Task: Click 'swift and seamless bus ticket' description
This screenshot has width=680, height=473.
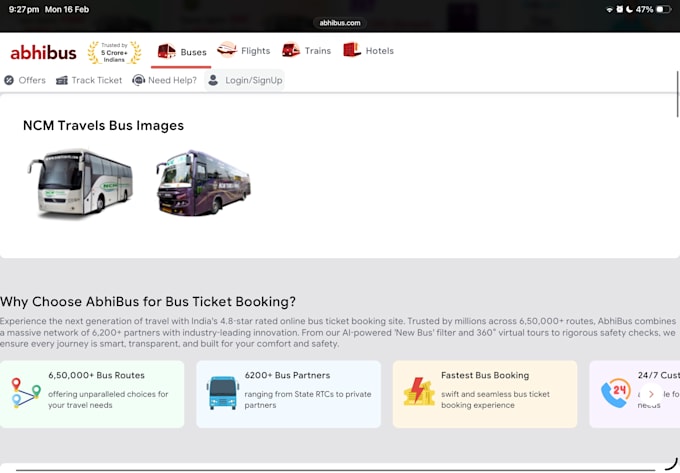Action: point(495,399)
